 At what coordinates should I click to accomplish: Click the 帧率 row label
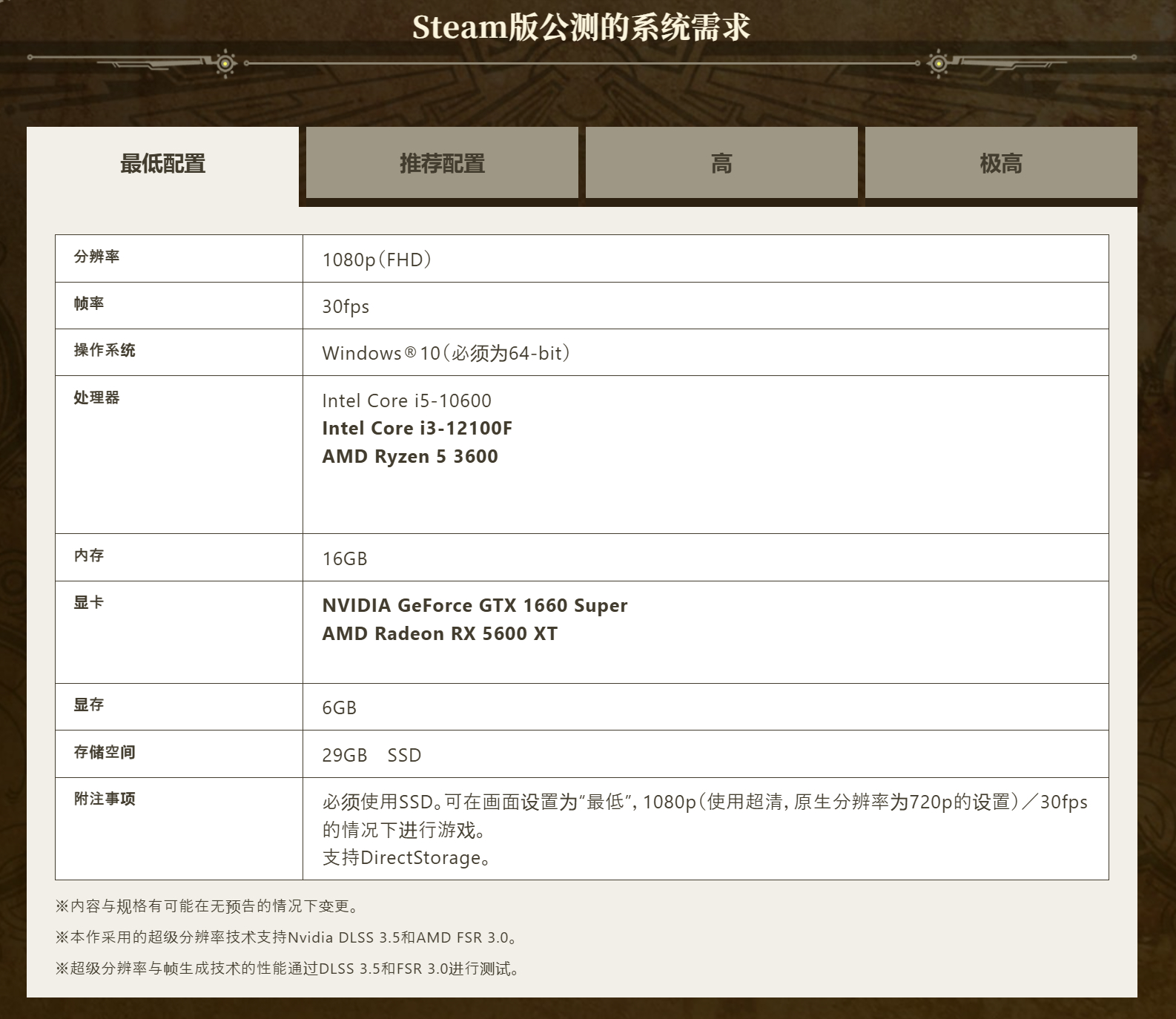pyautogui.click(x=89, y=303)
